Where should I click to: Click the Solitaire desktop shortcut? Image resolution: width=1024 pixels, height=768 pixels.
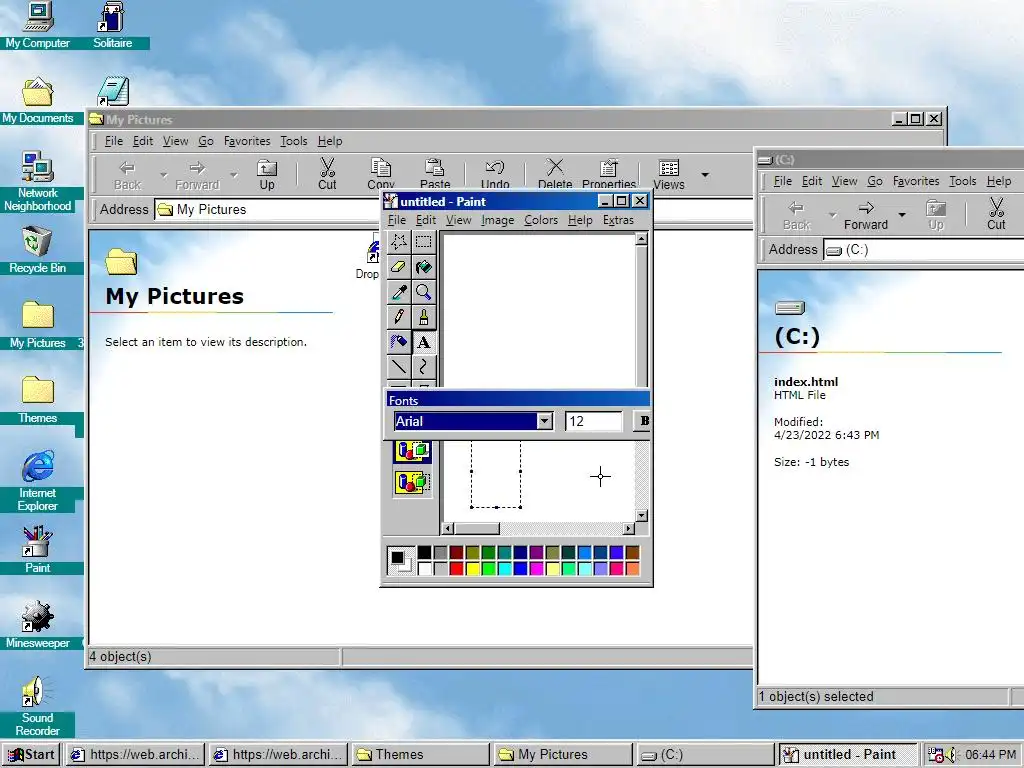[112, 25]
